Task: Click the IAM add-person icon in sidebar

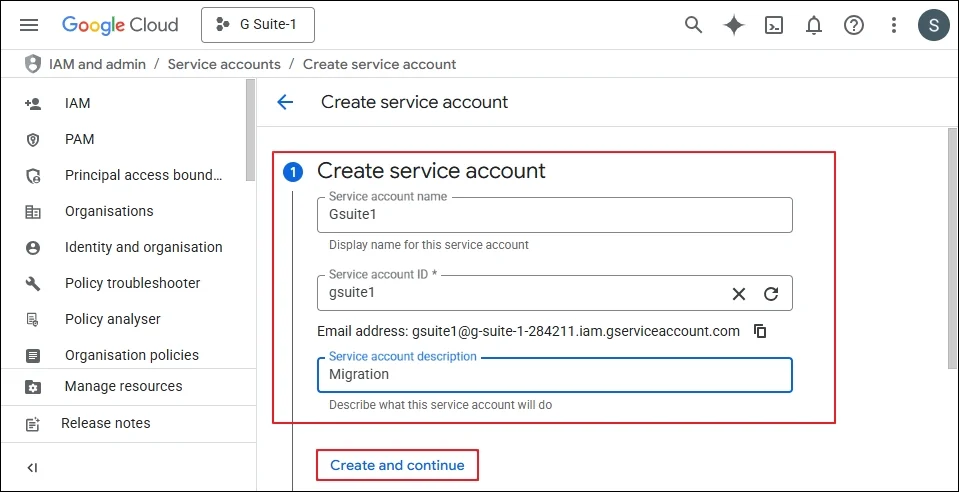Action: coord(33,103)
